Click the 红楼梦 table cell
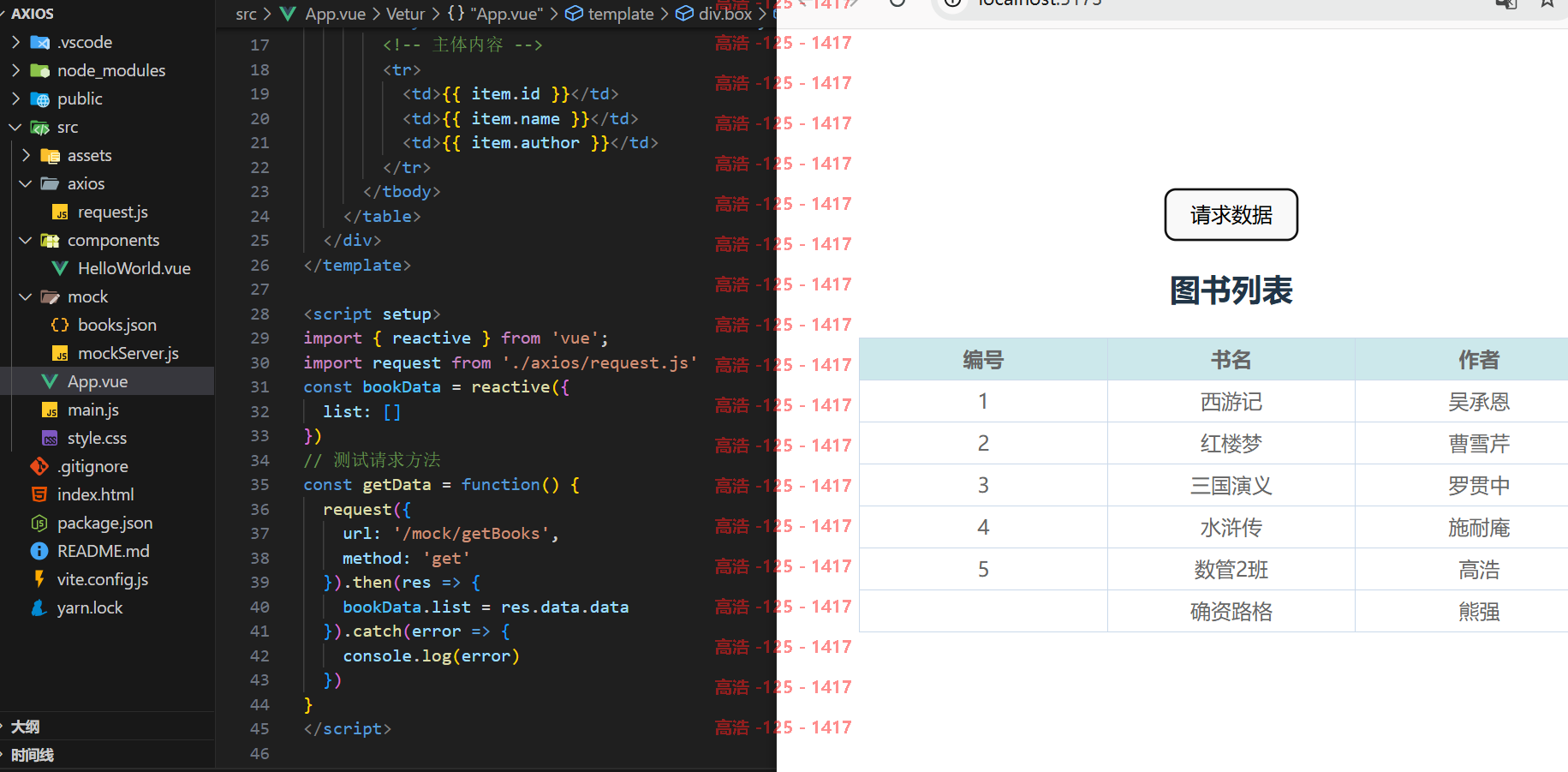This screenshot has width=1568, height=772. pos(1231,444)
